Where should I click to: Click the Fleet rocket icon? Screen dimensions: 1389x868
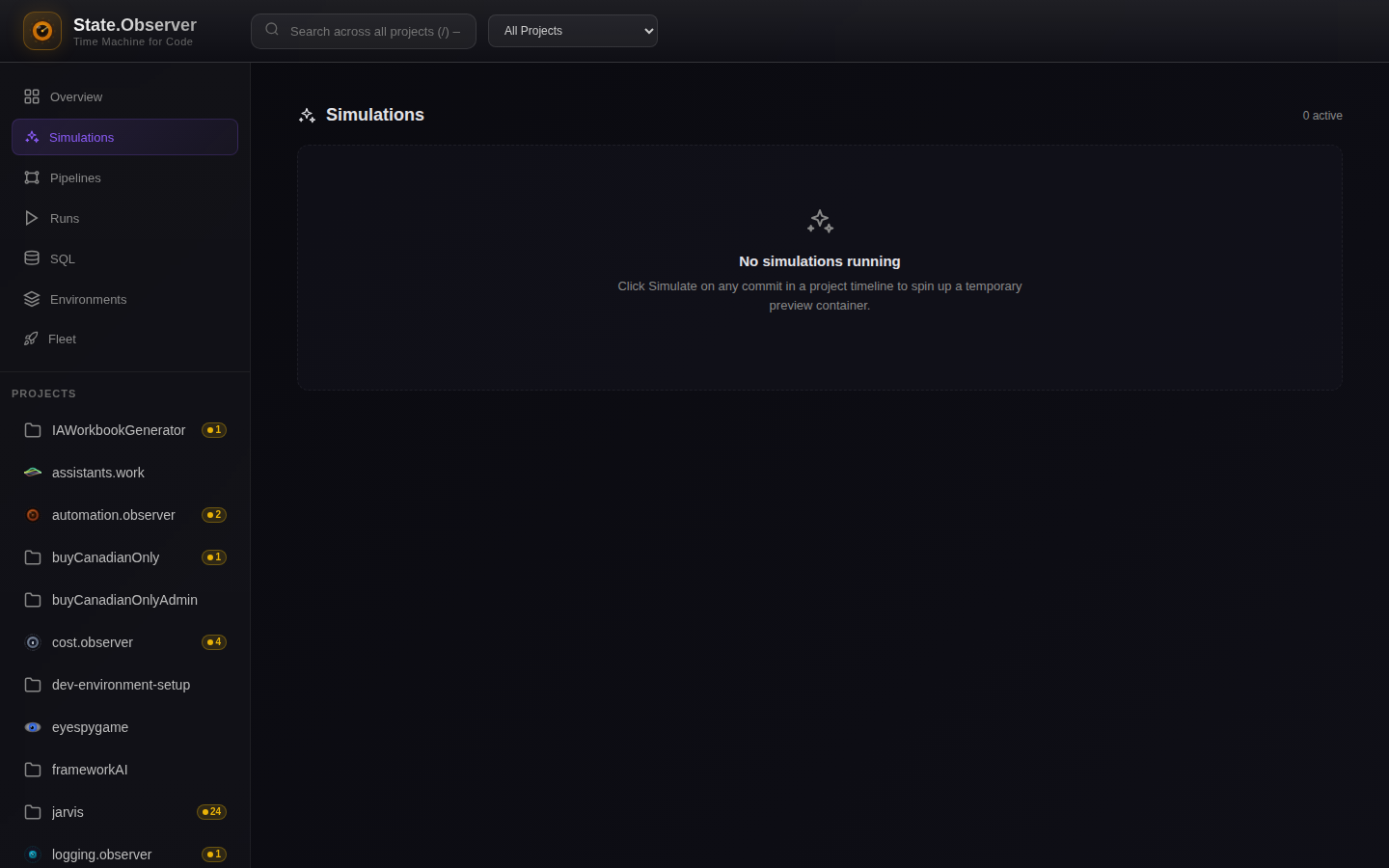(31, 339)
